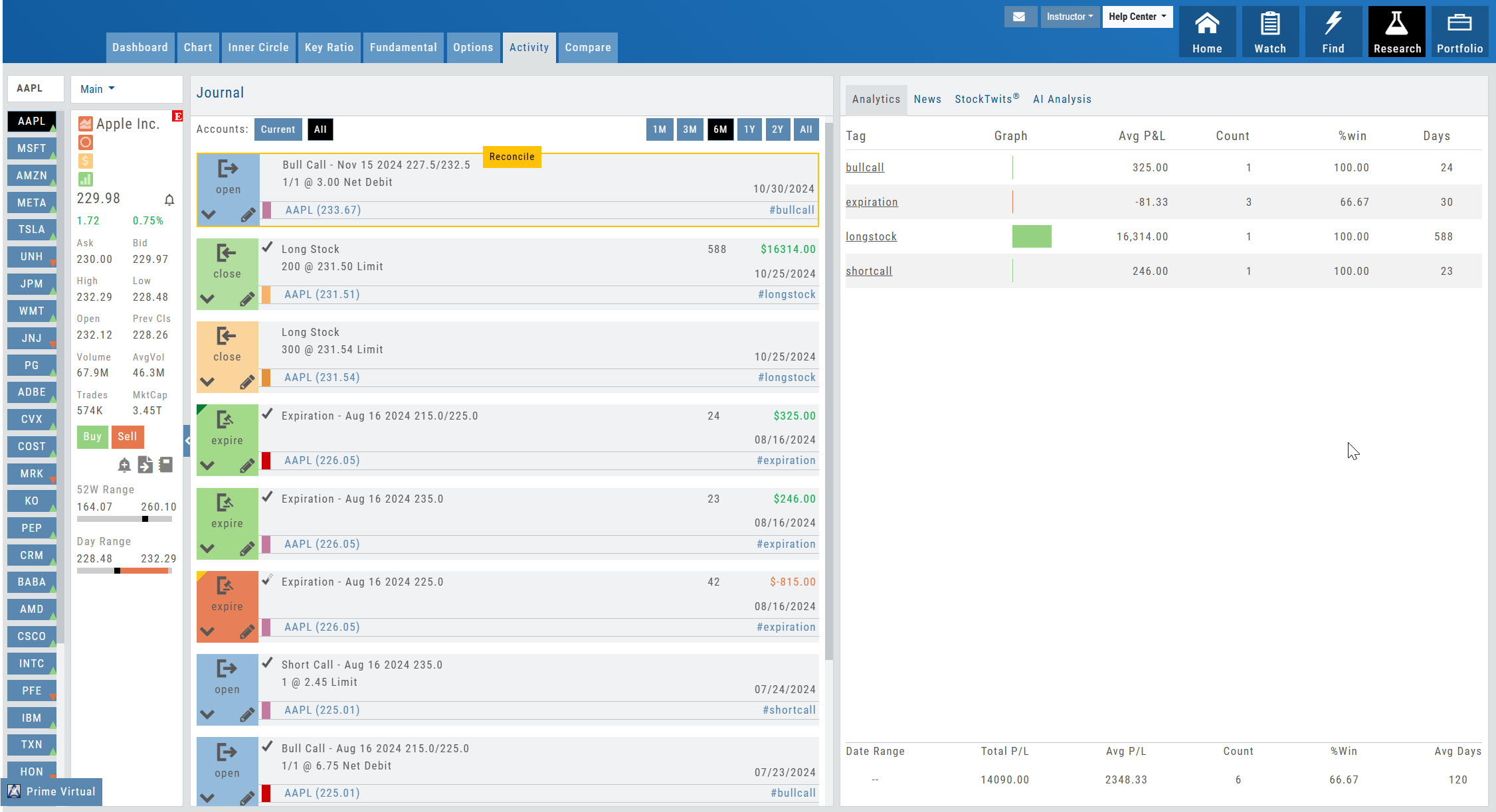Select TSLA in the watchlist
This screenshot has width=1496, height=812.
point(31,230)
